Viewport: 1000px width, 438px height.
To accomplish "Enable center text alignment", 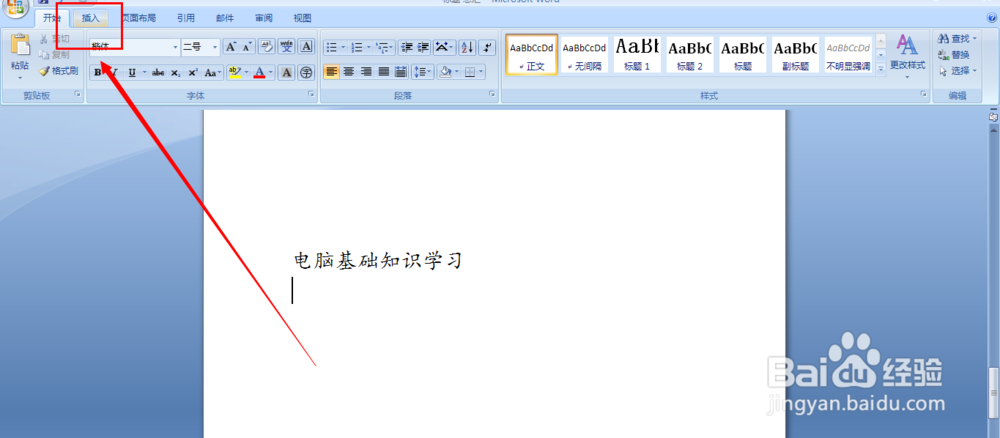I will click(349, 72).
